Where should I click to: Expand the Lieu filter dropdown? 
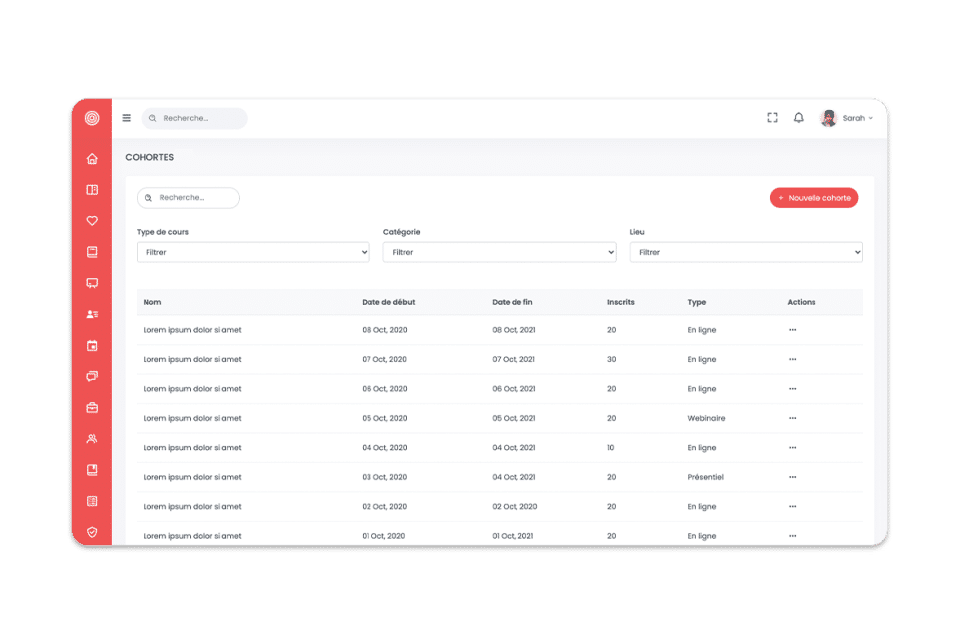pos(746,252)
